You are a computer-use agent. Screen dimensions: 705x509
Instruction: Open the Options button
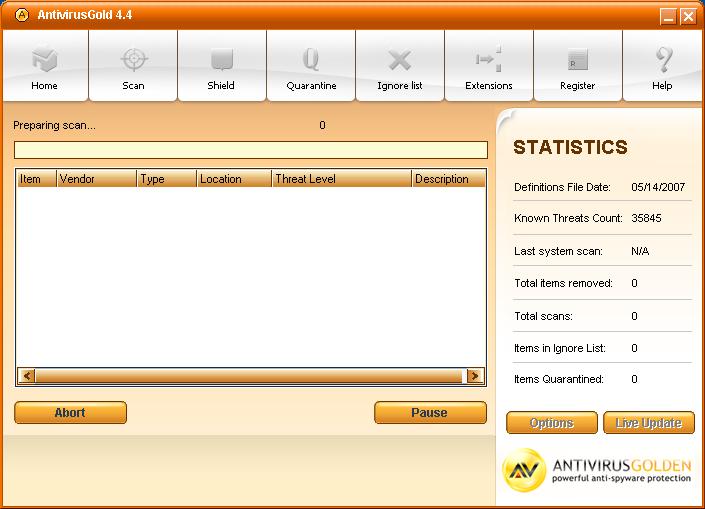click(552, 423)
